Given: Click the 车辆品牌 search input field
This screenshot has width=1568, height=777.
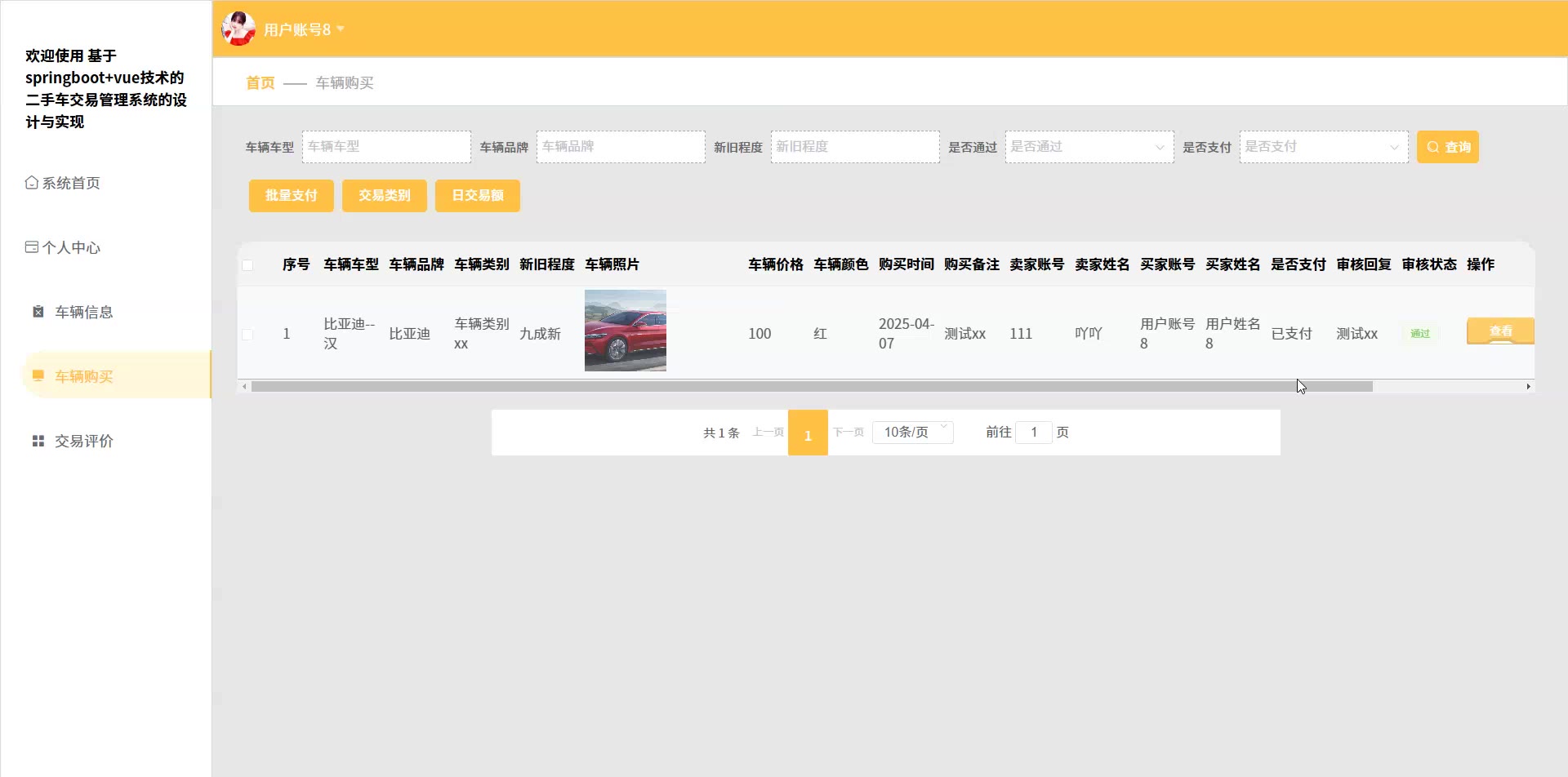Looking at the screenshot, I should [620, 147].
